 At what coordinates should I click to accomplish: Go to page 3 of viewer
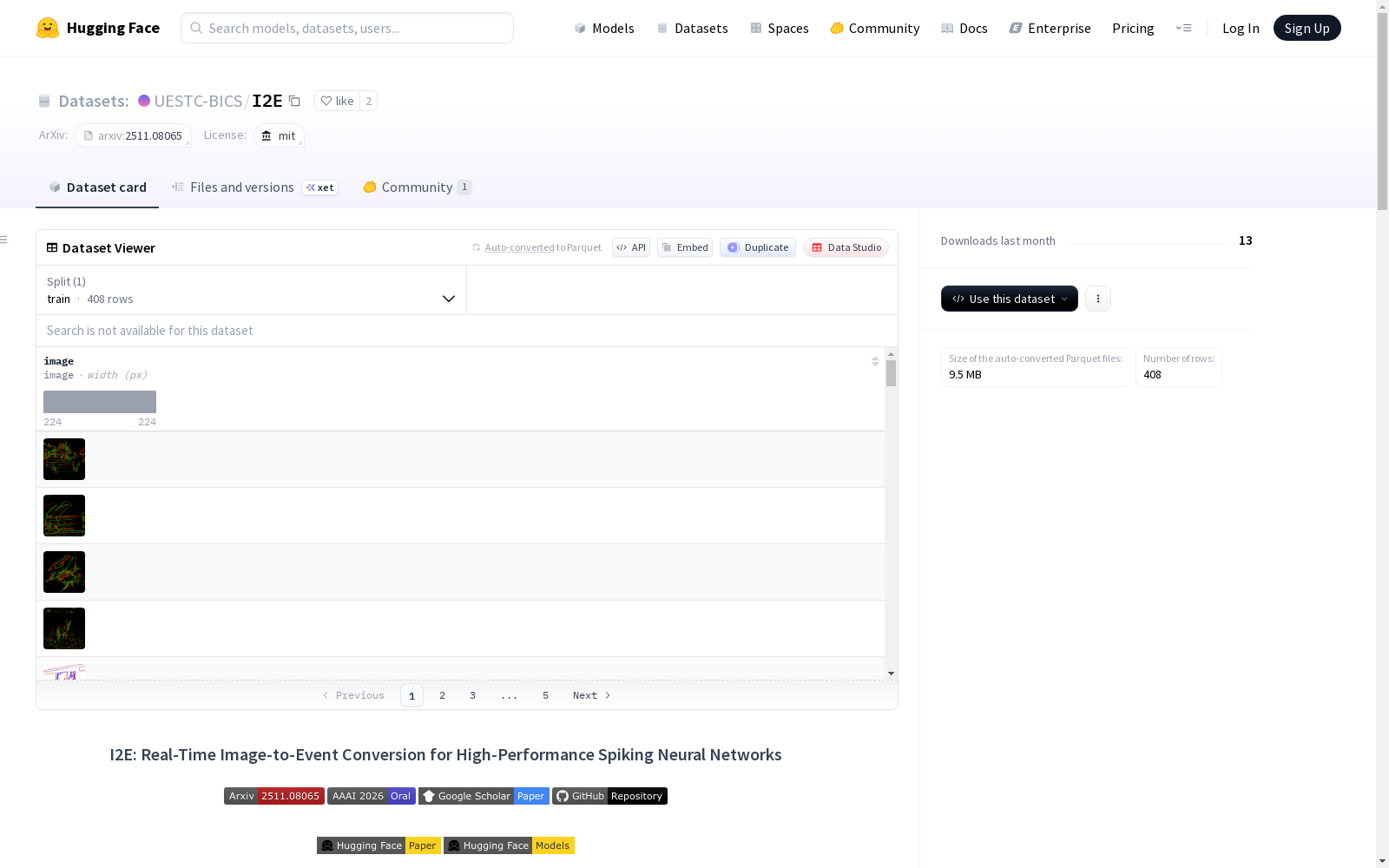point(472,695)
